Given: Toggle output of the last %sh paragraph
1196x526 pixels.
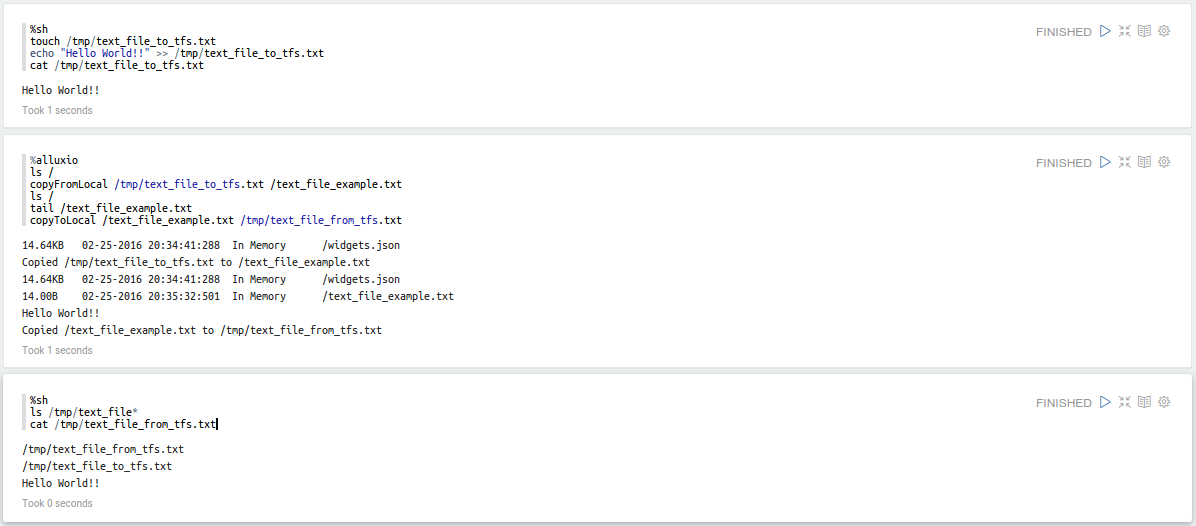Looking at the screenshot, I should [1145, 402].
